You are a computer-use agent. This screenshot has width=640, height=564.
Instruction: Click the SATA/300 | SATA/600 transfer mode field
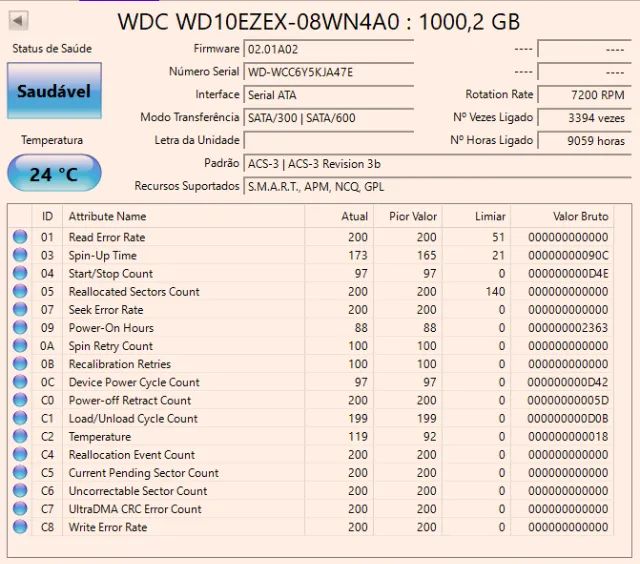point(329,118)
